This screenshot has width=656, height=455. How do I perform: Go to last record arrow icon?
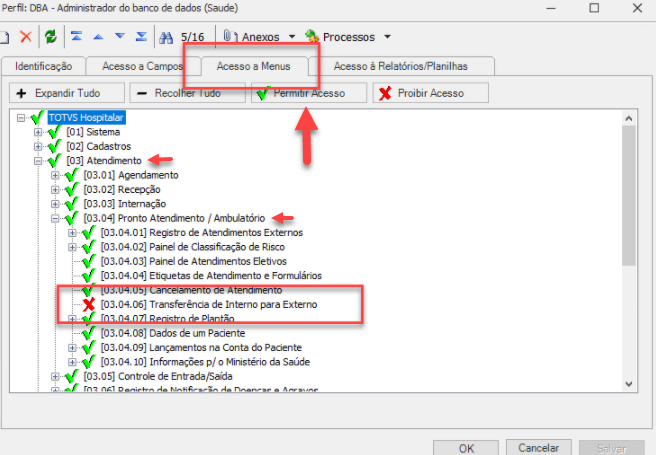click(x=141, y=36)
